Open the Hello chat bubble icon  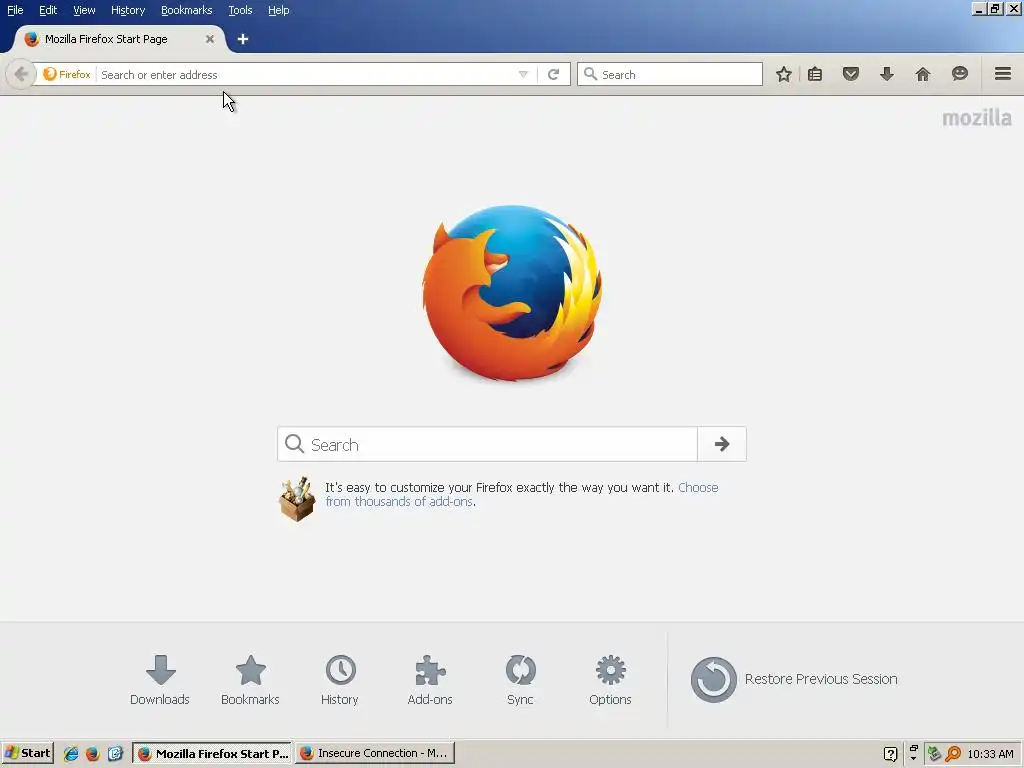959,74
